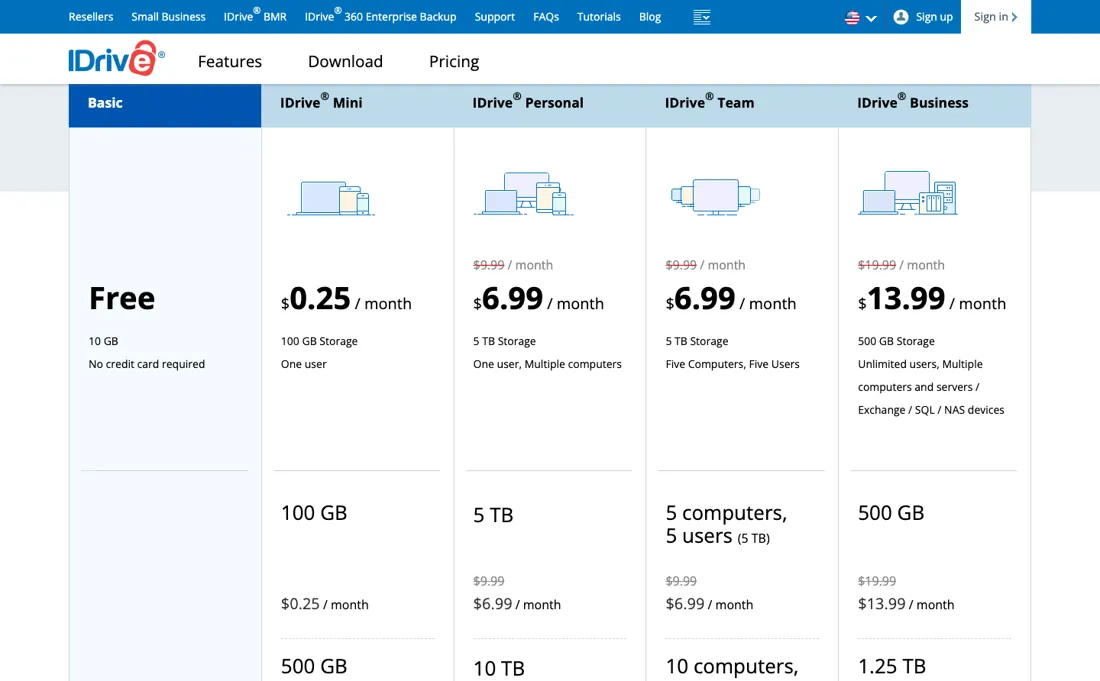Screen dimensions: 1100x681
Task: Select the 500 GB Business tier option
Action: [x=891, y=513]
